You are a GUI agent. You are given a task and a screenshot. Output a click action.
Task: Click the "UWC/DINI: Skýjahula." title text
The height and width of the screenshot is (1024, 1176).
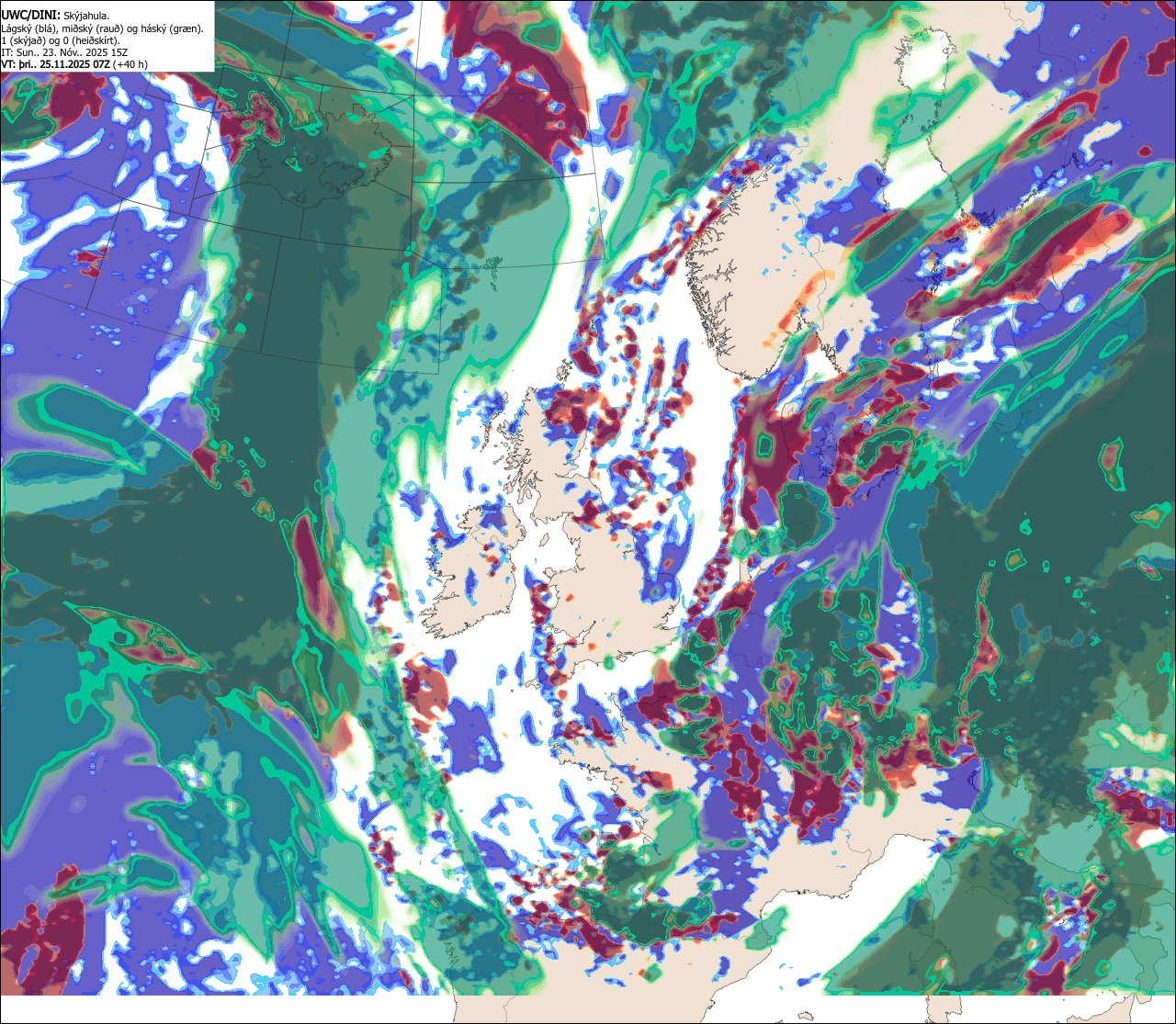coord(56,16)
